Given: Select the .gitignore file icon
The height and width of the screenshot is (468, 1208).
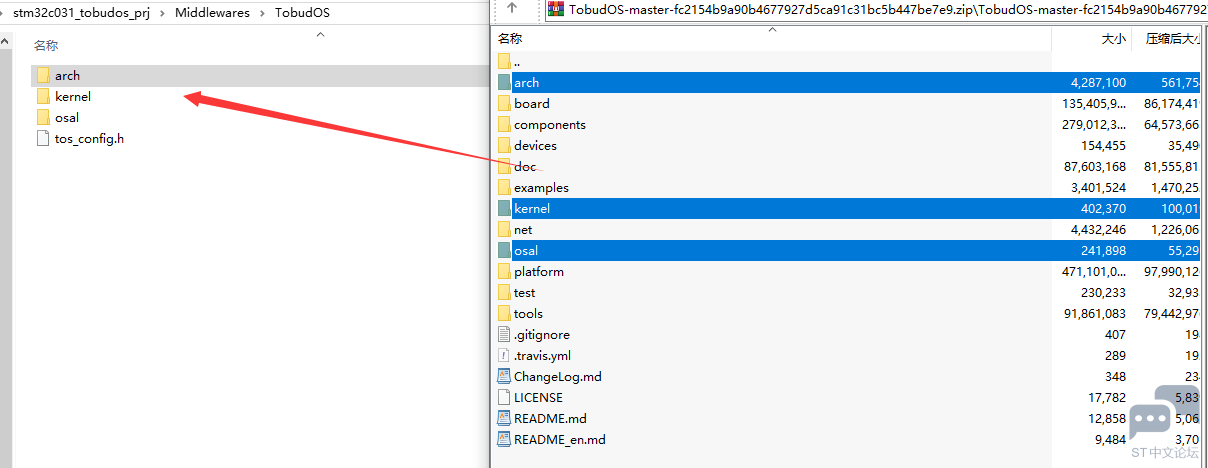Looking at the screenshot, I should coord(504,334).
